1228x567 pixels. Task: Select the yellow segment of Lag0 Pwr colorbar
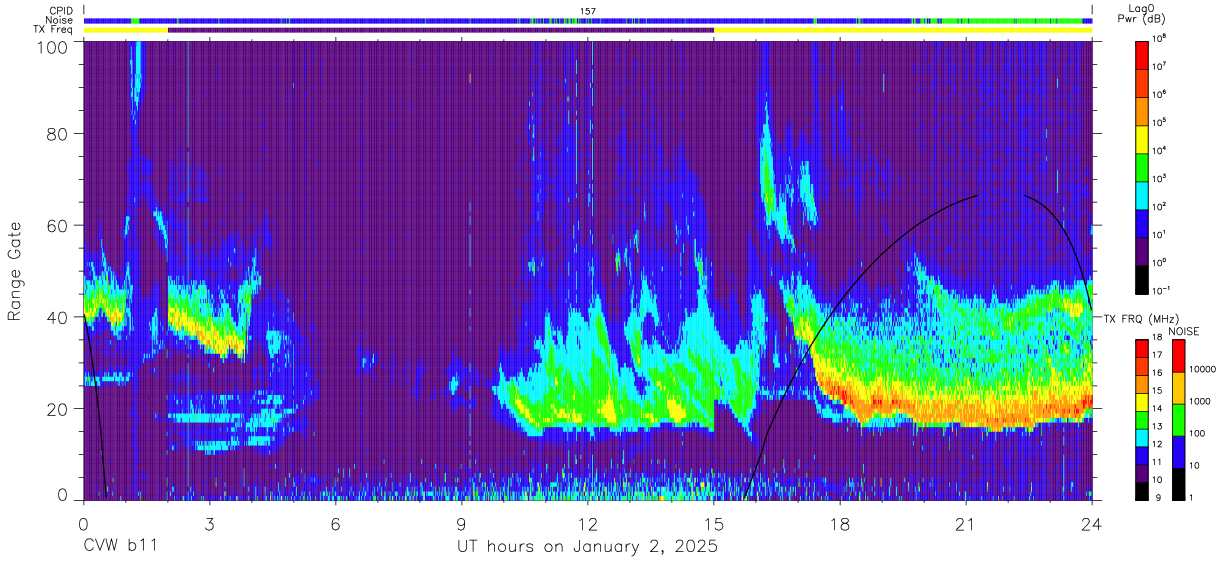click(x=1143, y=138)
